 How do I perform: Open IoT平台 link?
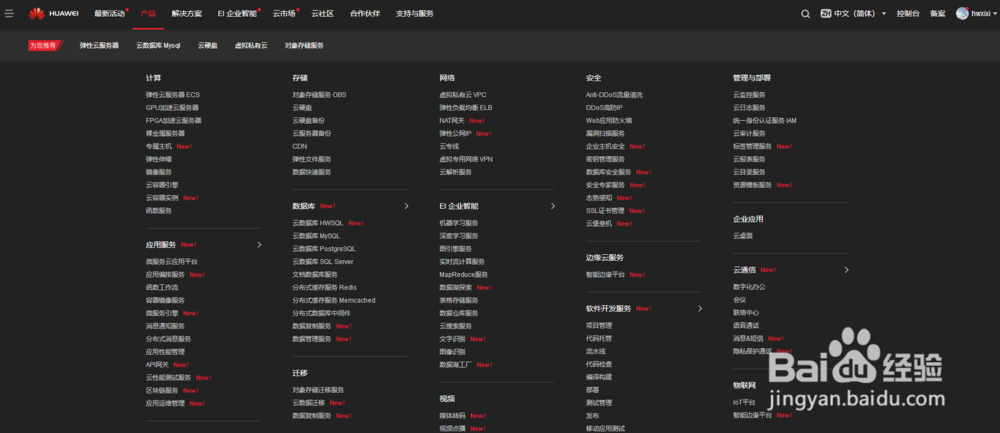coord(744,402)
